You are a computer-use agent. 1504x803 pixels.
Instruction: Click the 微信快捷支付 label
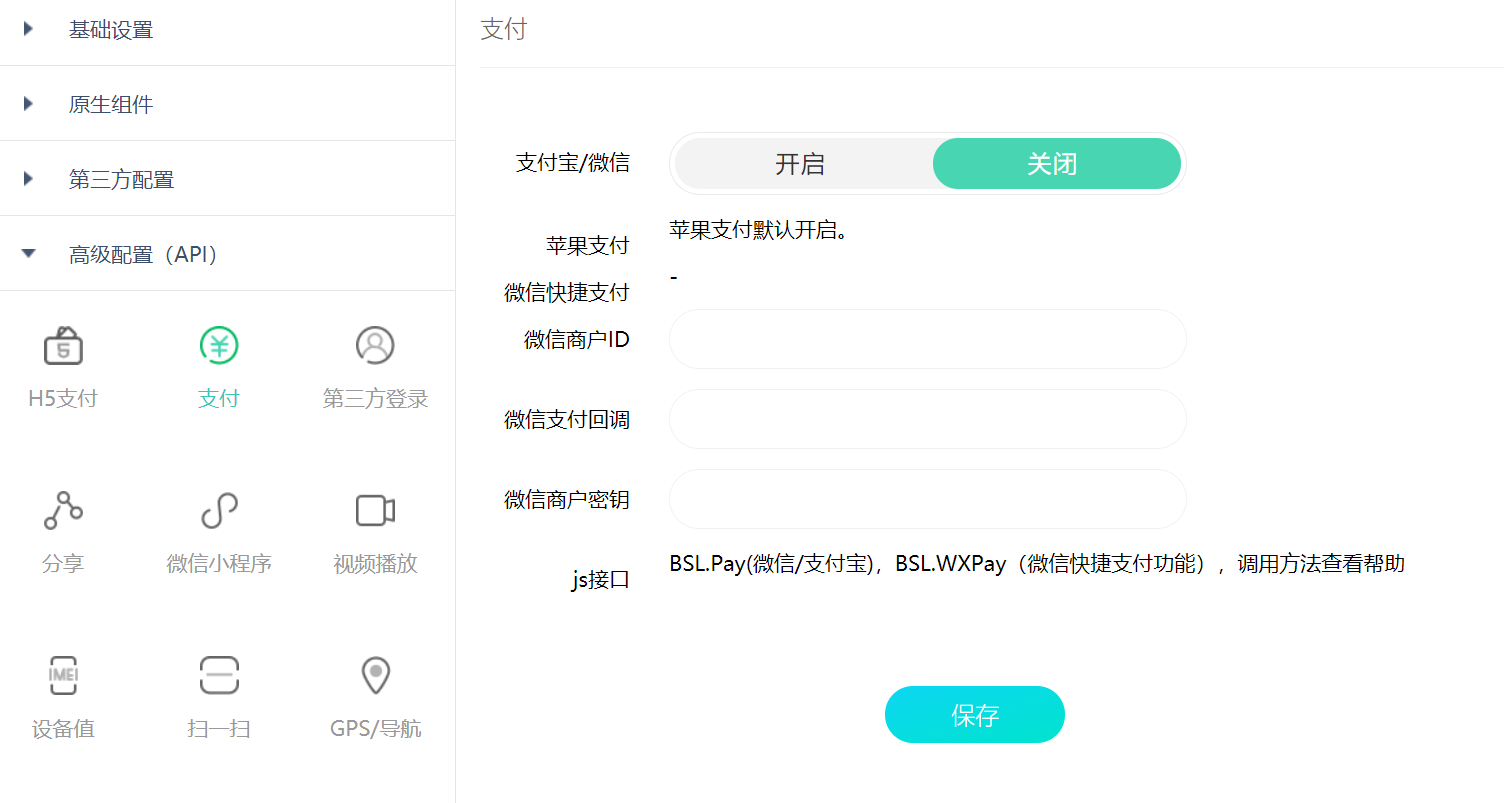coord(567,293)
